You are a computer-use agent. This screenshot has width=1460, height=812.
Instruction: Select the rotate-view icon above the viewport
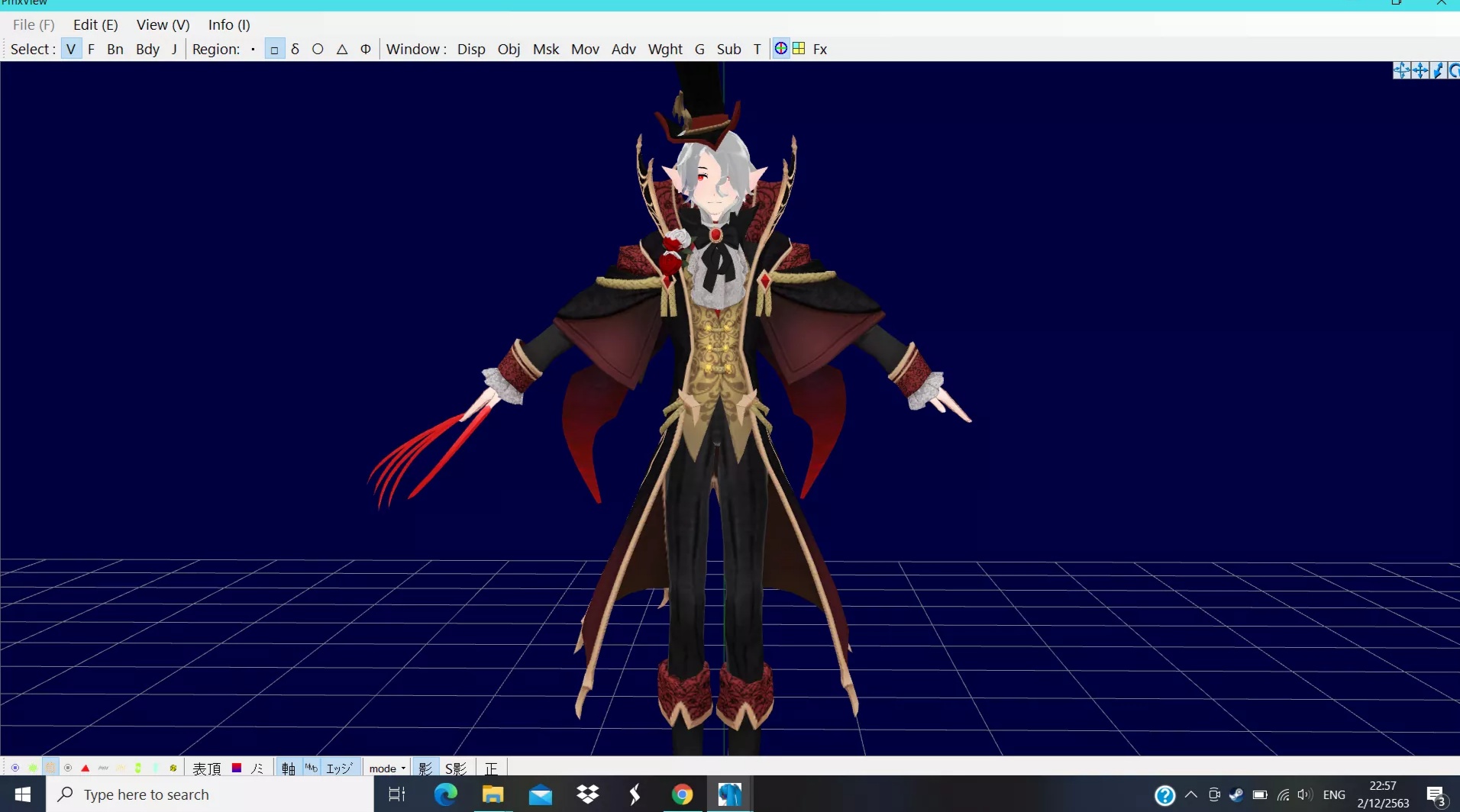point(1402,70)
